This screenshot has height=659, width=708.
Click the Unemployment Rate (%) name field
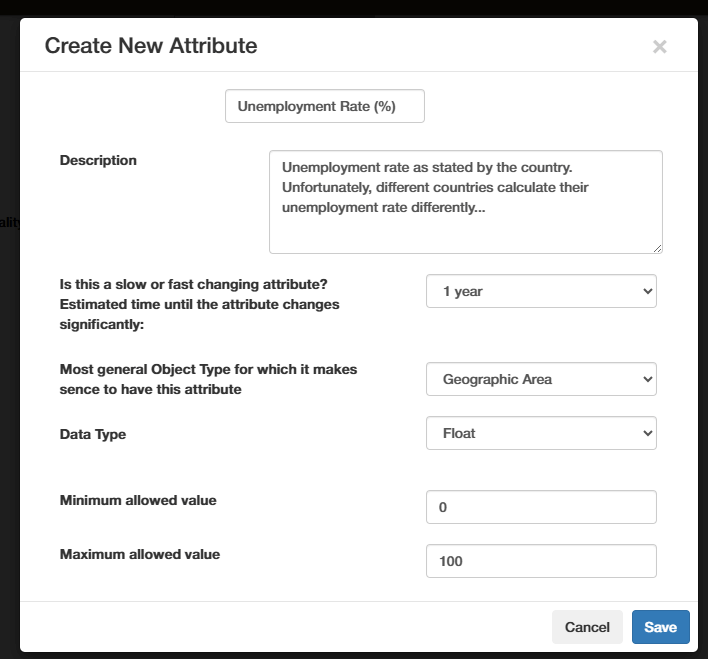[325, 106]
